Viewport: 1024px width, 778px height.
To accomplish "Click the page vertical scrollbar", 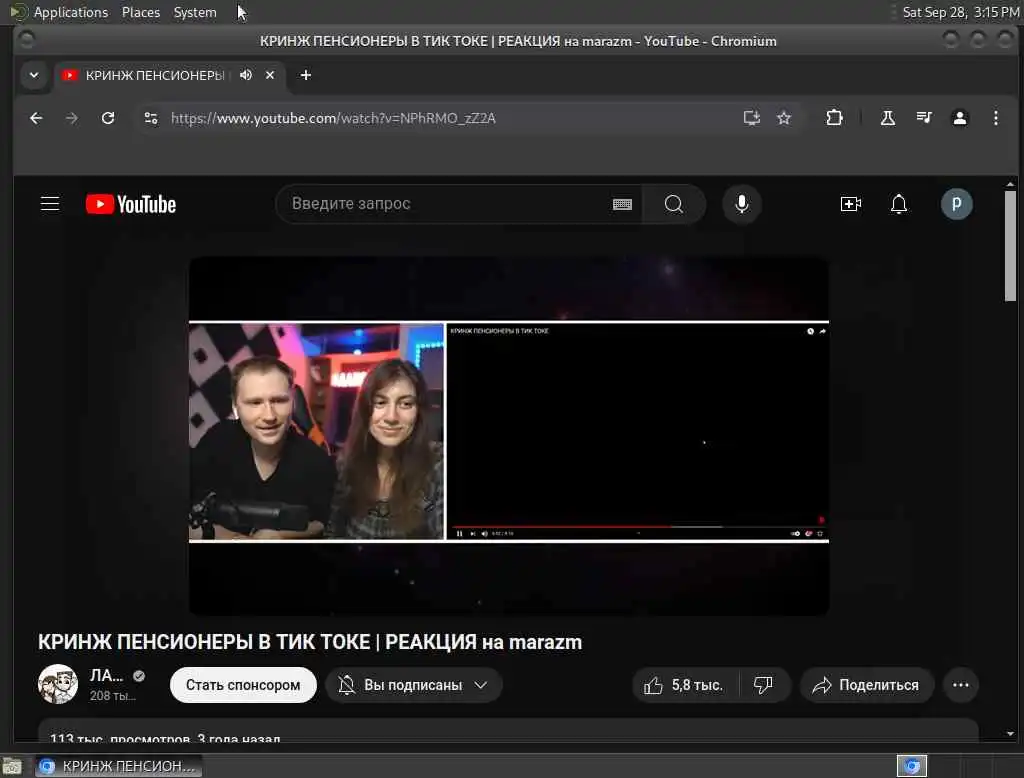I will (x=1010, y=246).
